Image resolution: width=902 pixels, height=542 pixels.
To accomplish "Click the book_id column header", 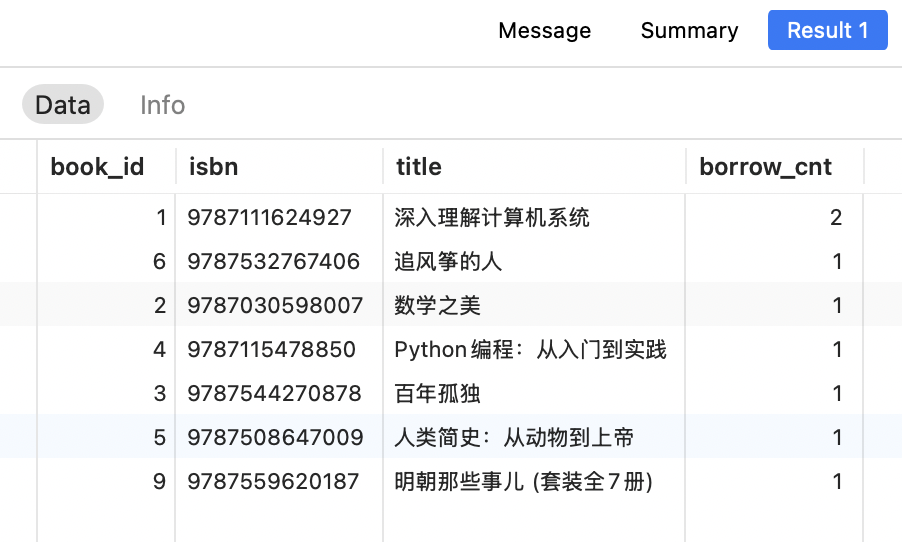I will coord(97,166).
